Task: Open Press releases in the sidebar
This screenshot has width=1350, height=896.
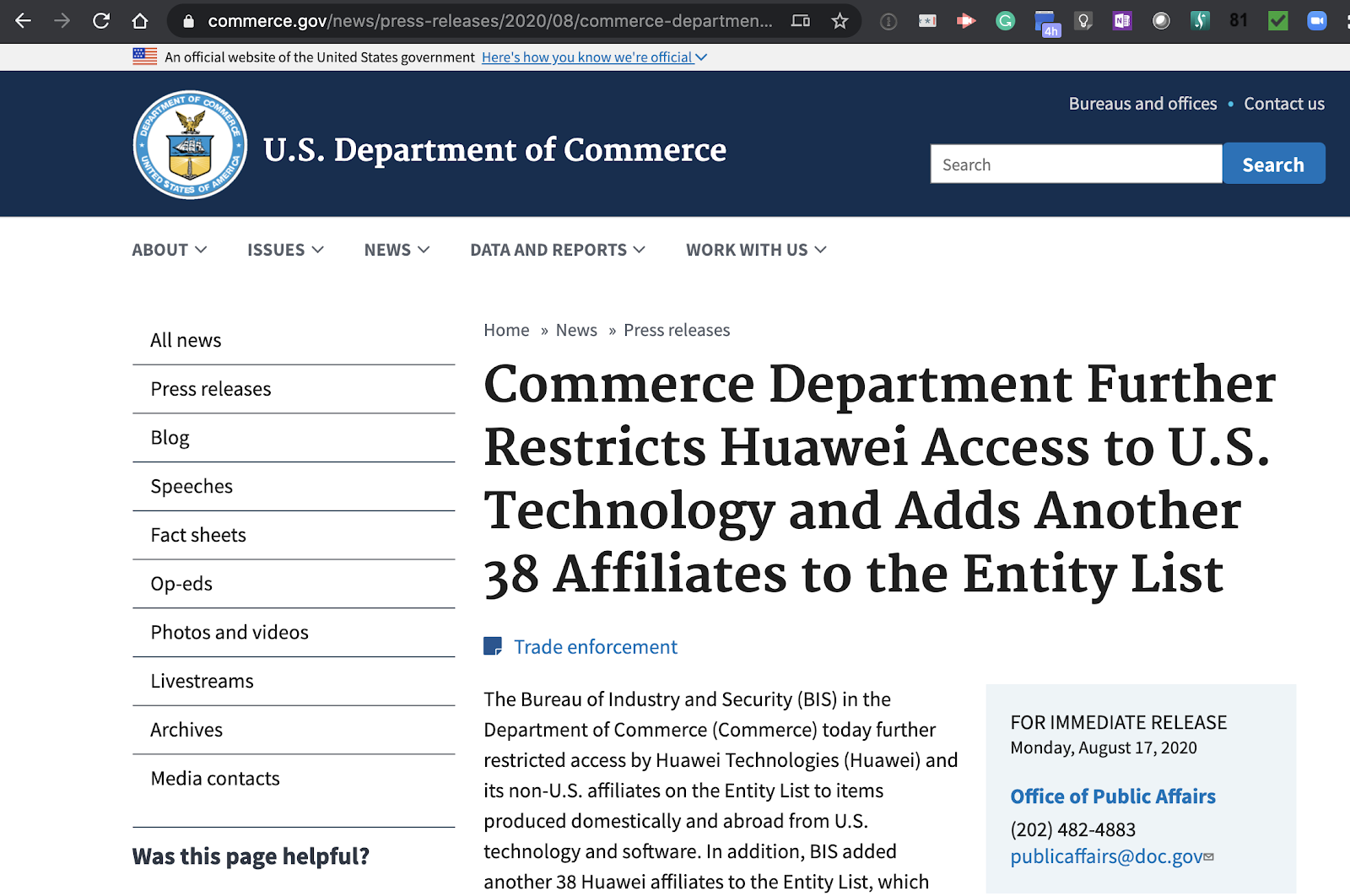Action: 294,389
